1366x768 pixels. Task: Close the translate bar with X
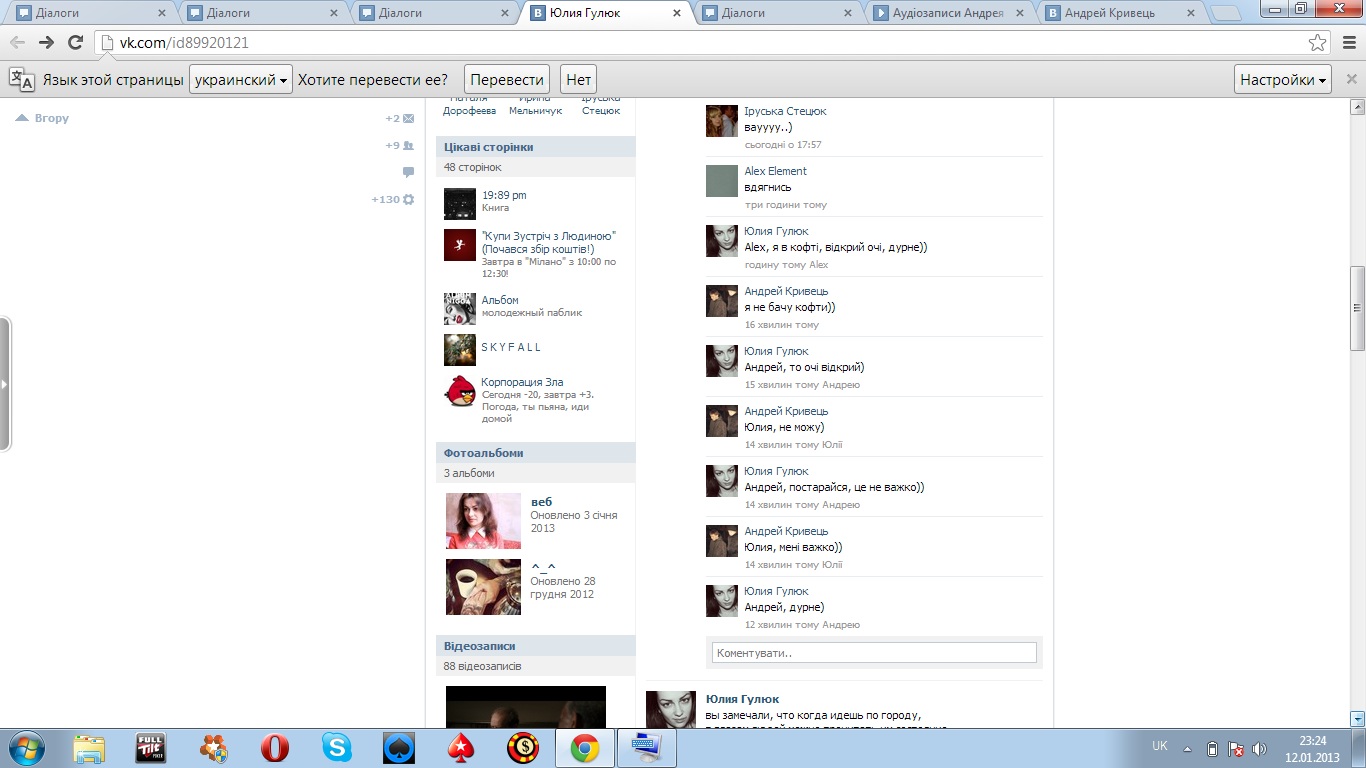[1351, 80]
